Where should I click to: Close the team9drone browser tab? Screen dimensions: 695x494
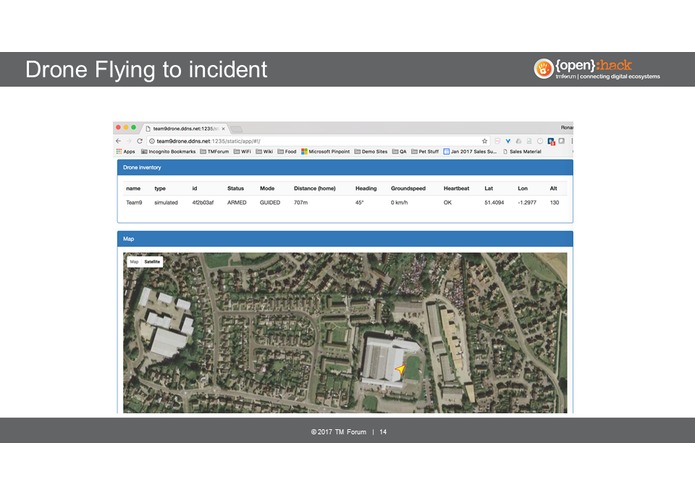coord(223,128)
